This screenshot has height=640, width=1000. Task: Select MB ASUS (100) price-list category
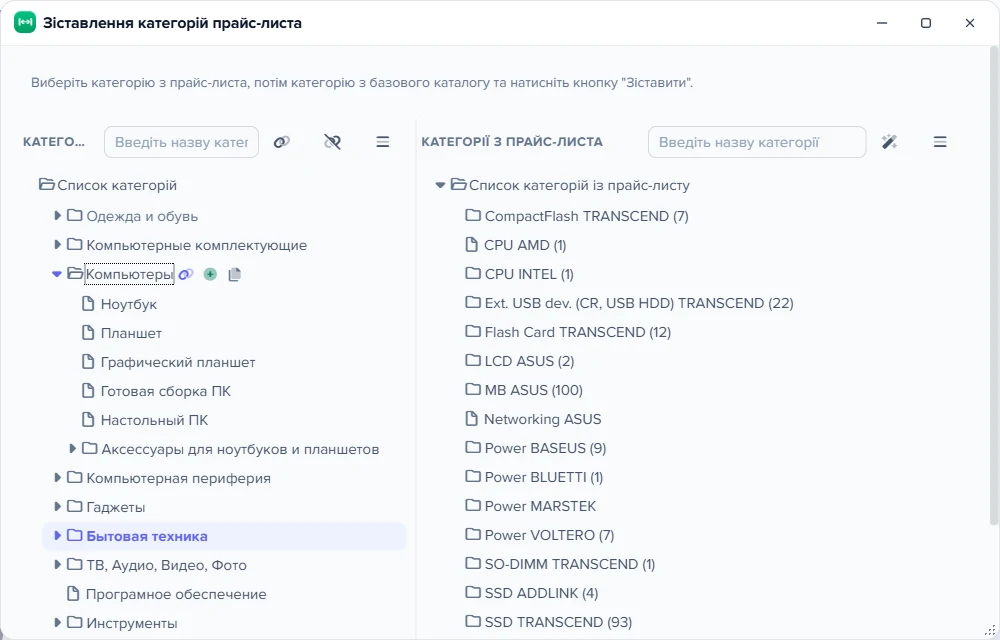click(x=533, y=390)
